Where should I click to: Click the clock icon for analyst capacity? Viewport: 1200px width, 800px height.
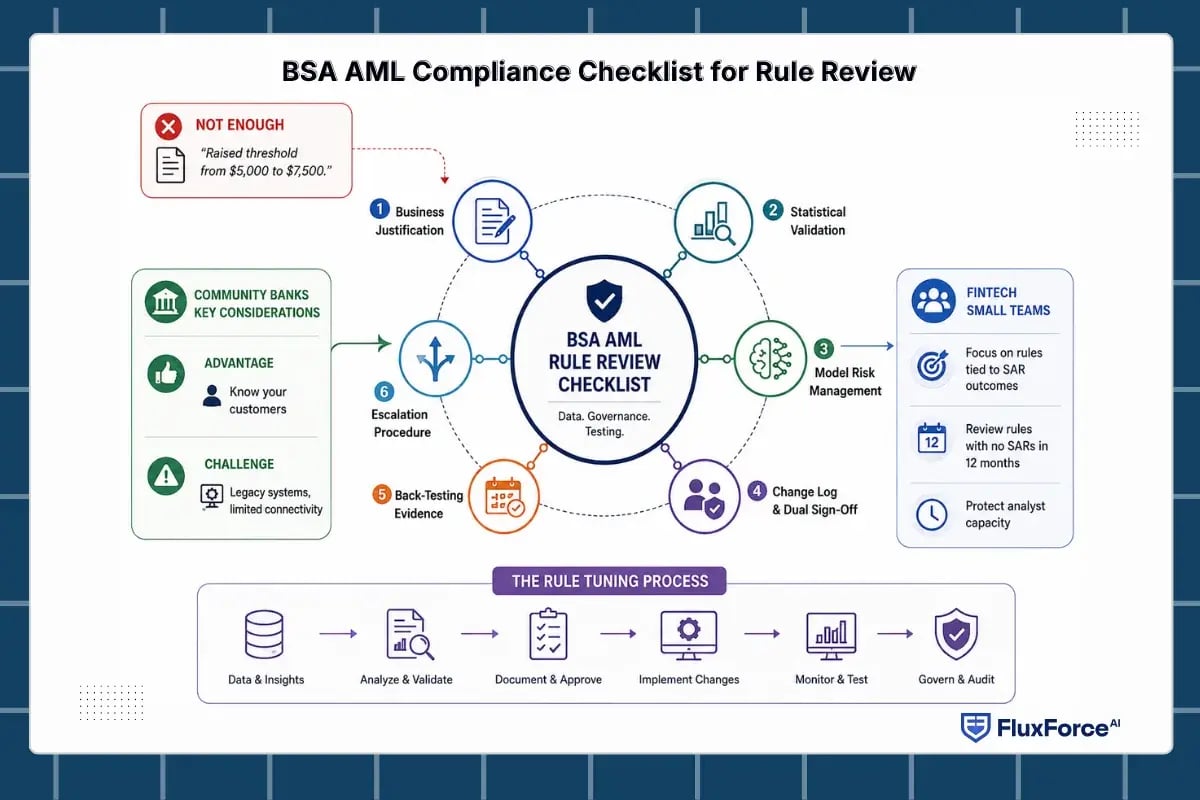(932, 514)
